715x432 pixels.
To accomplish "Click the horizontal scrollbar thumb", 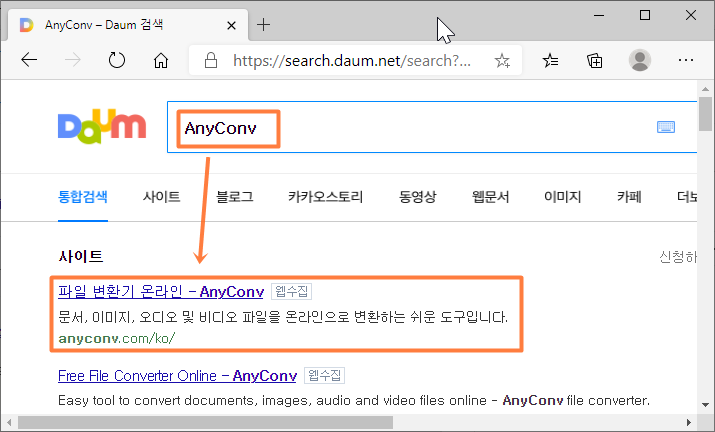I will (205, 422).
